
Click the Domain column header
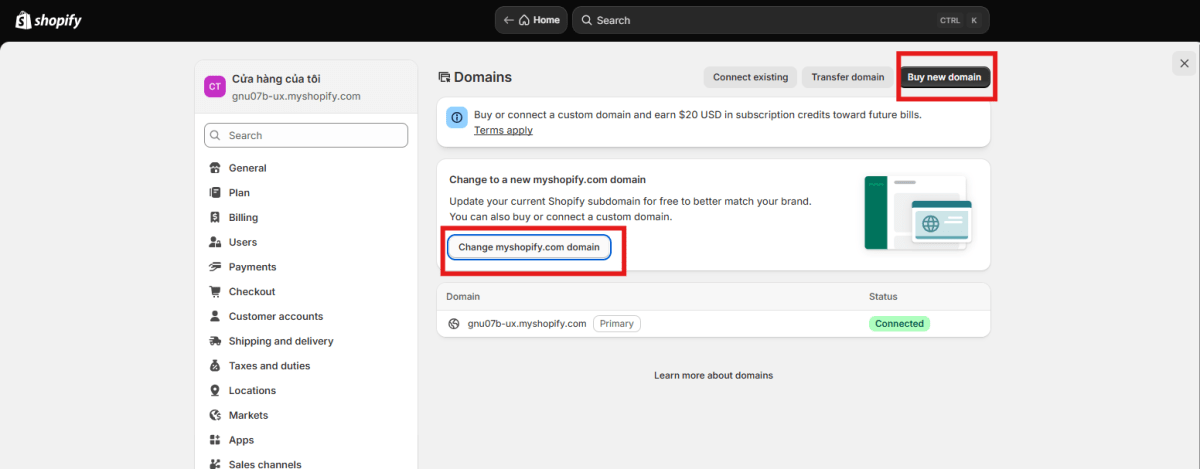point(463,297)
